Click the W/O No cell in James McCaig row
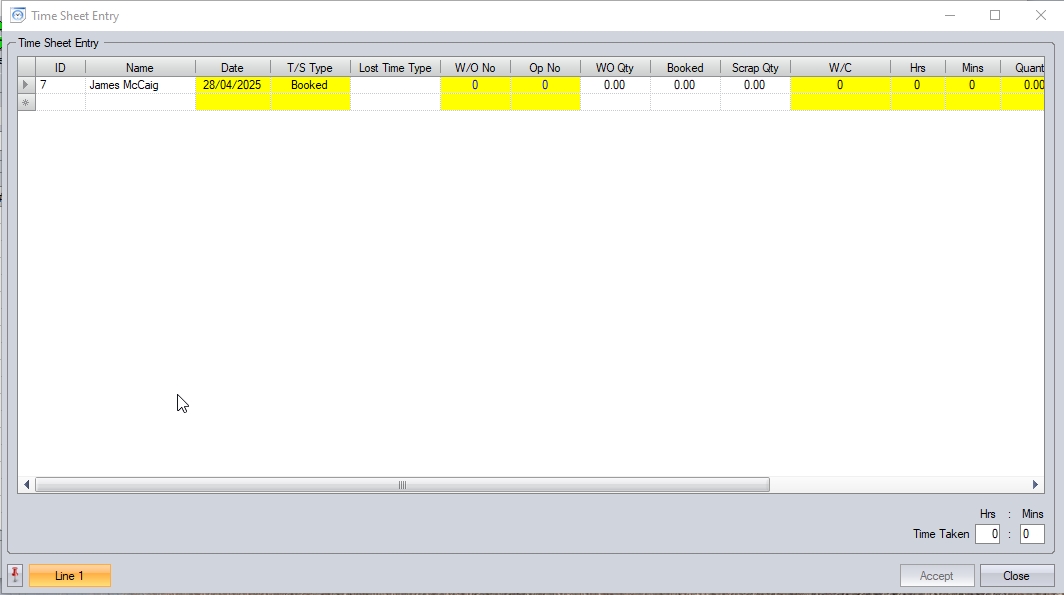Viewport: 1064px width, 595px height. click(x=475, y=85)
